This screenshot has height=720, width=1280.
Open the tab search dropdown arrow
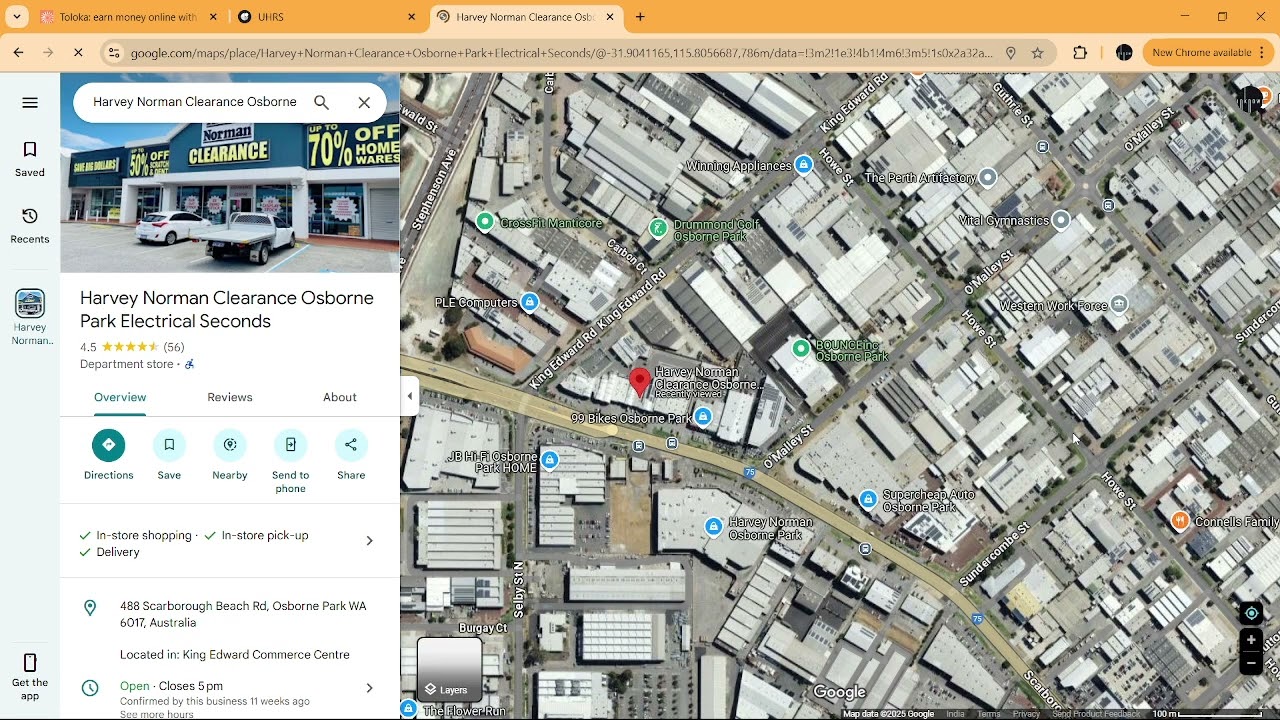click(x=17, y=17)
